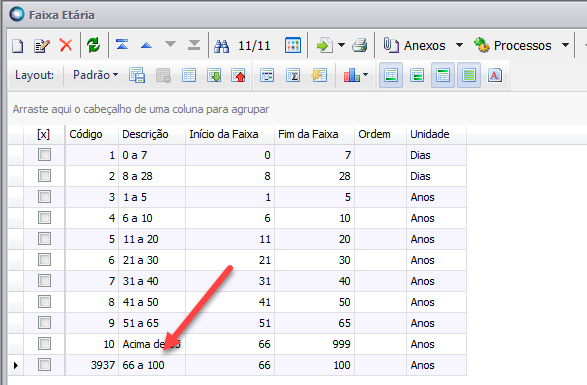The width and height of the screenshot is (587, 385).
Task: Select the Unidade cell 'Dias' in row '0 a 7'
Action: click(x=437, y=155)
